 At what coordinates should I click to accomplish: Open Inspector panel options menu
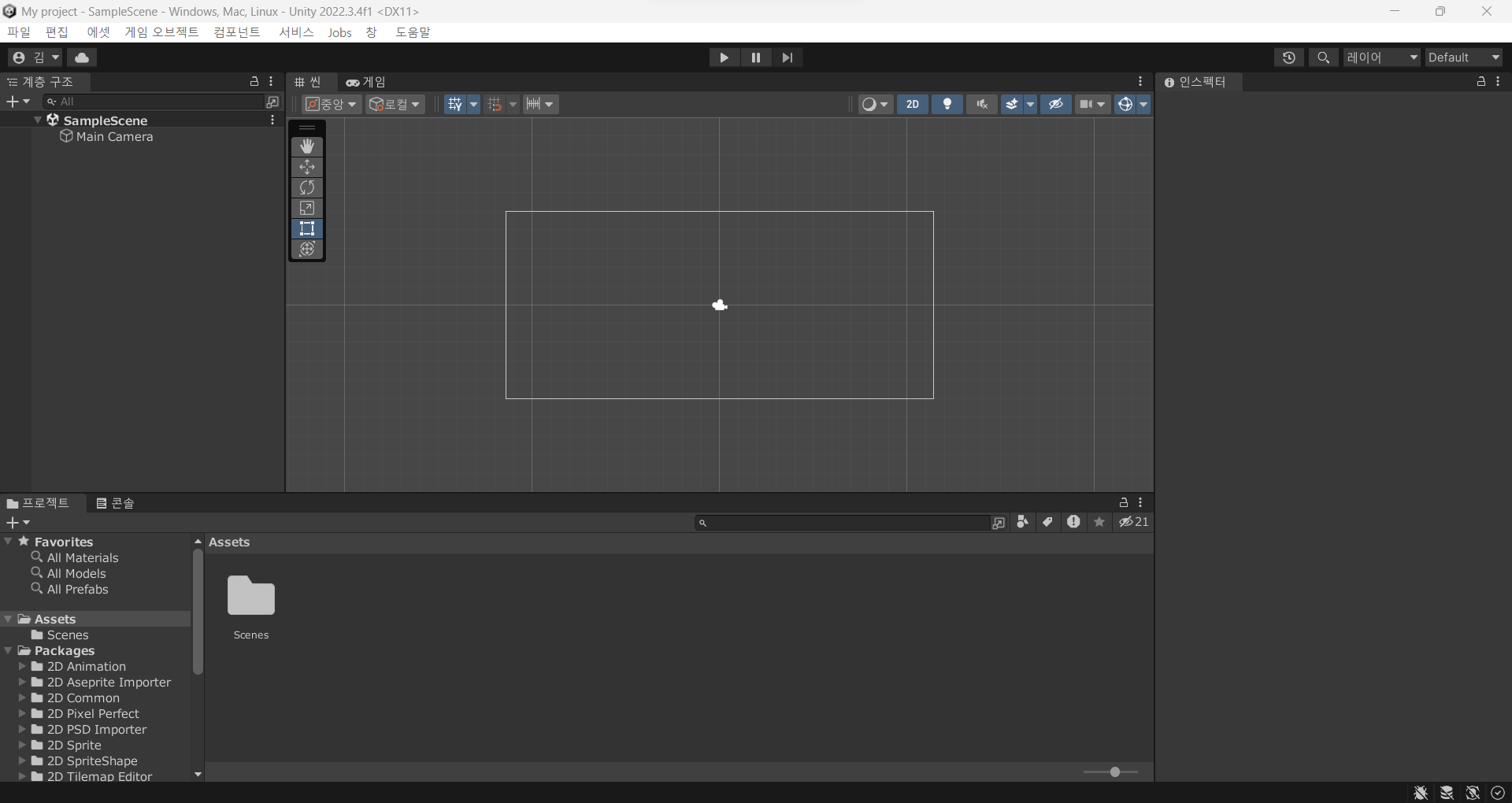click(x=1498, y=81)
